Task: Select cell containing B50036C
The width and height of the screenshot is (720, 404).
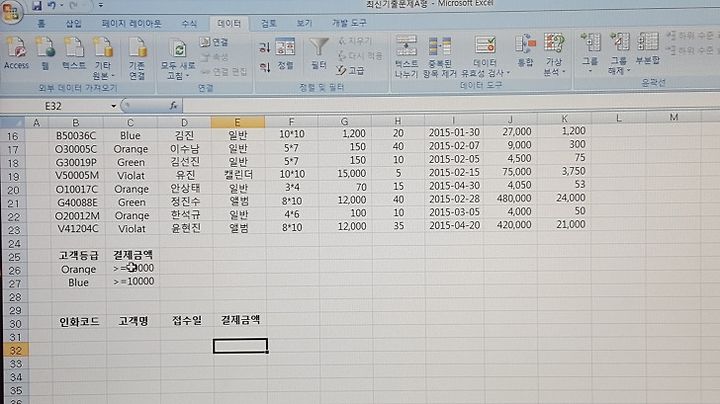Action: click(76, 136)
